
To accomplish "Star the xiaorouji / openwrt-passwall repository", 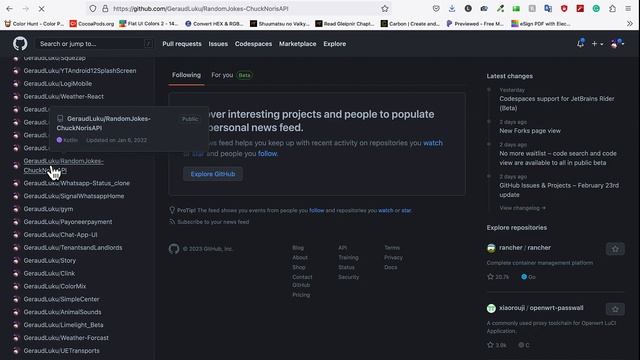I will (x=615, y=309).
